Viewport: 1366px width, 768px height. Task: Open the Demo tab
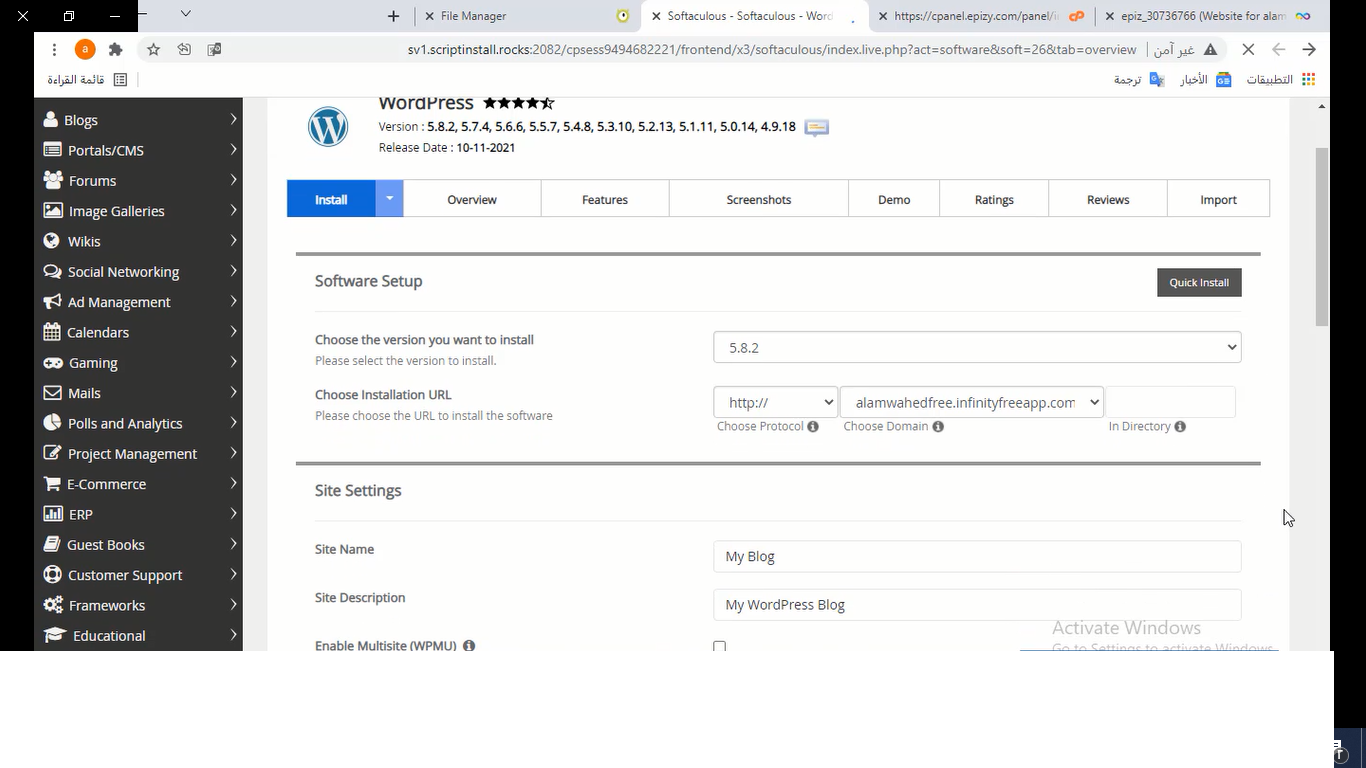[x=894, y=199]
